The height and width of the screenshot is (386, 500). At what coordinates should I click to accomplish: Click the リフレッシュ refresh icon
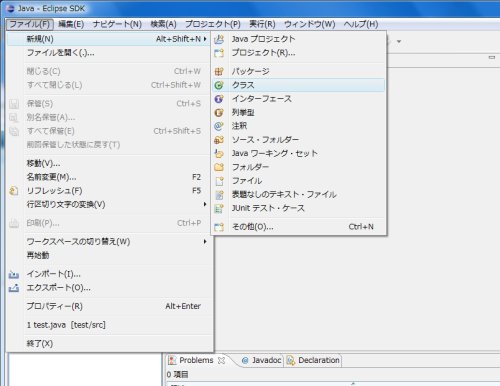14,191
